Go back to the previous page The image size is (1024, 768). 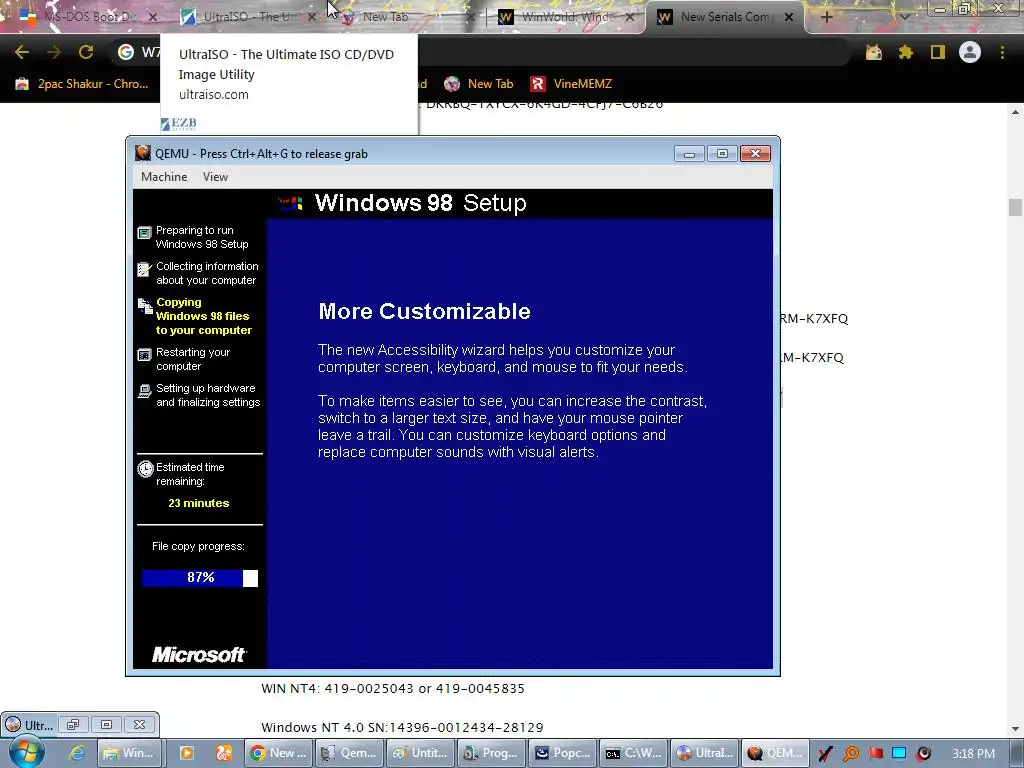(x=22, y=52)
